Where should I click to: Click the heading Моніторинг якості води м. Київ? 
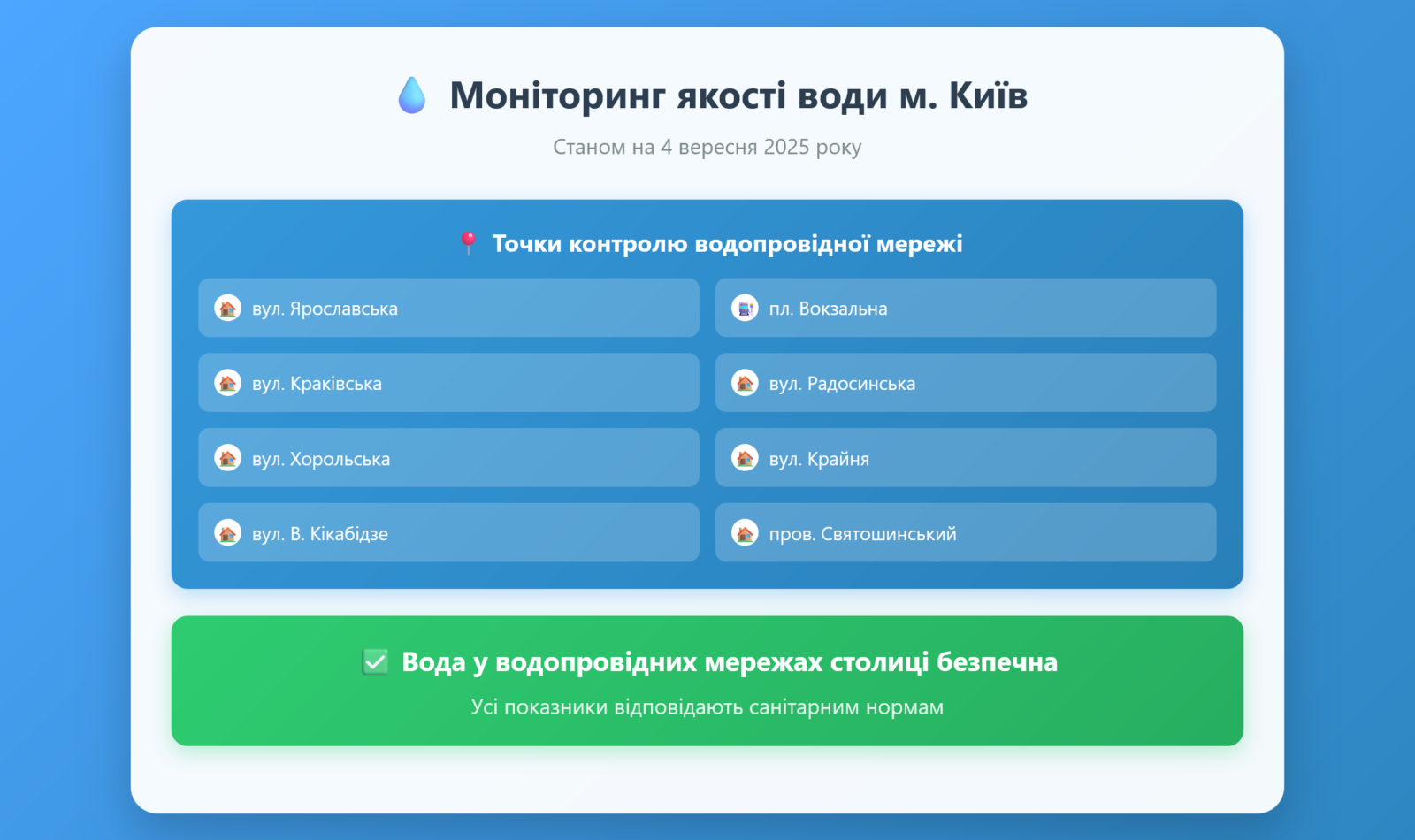(x=738, y=95)
